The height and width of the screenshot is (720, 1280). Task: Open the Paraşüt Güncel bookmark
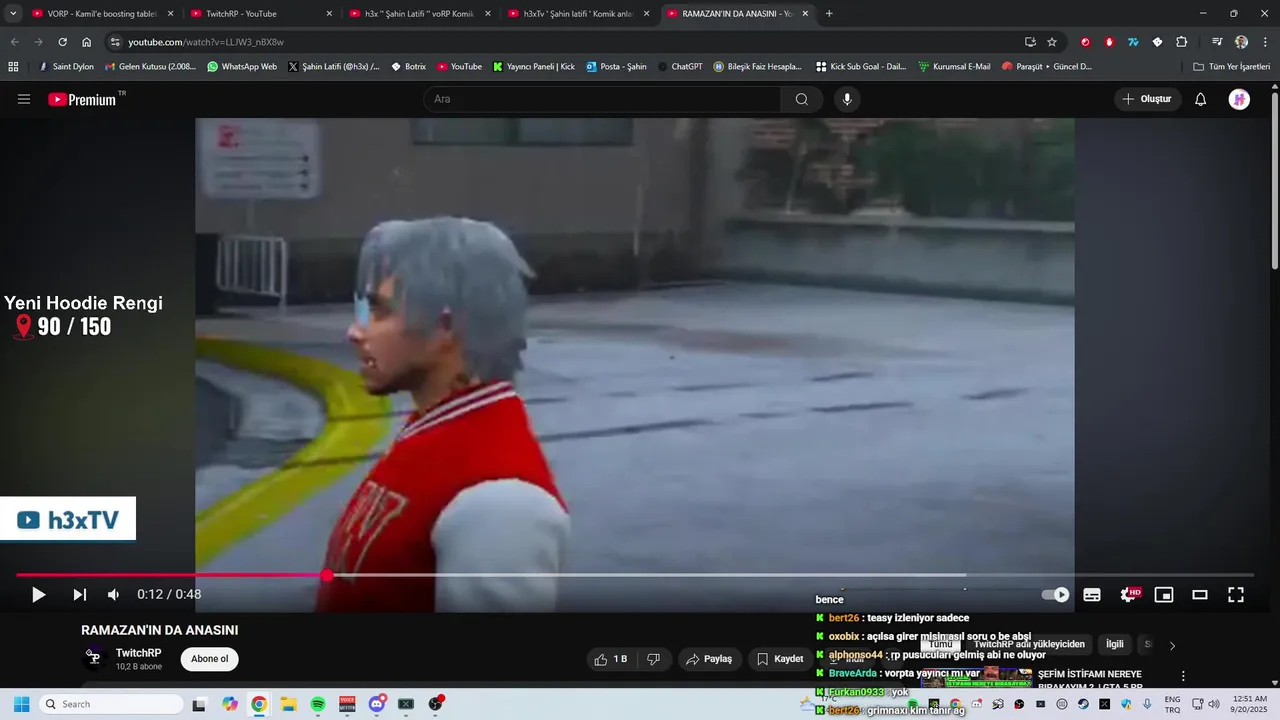pyautogui.click(x=1046, y=67)
